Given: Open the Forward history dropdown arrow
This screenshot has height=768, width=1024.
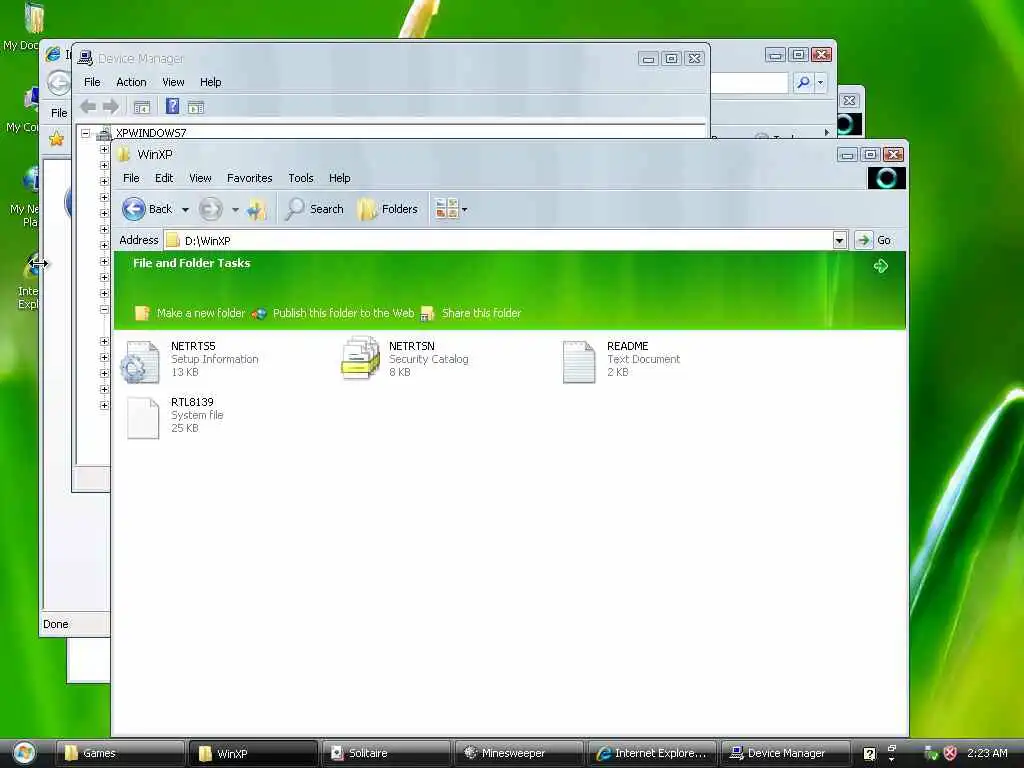Looking at the screenshot, I should (x=235, y=210).
